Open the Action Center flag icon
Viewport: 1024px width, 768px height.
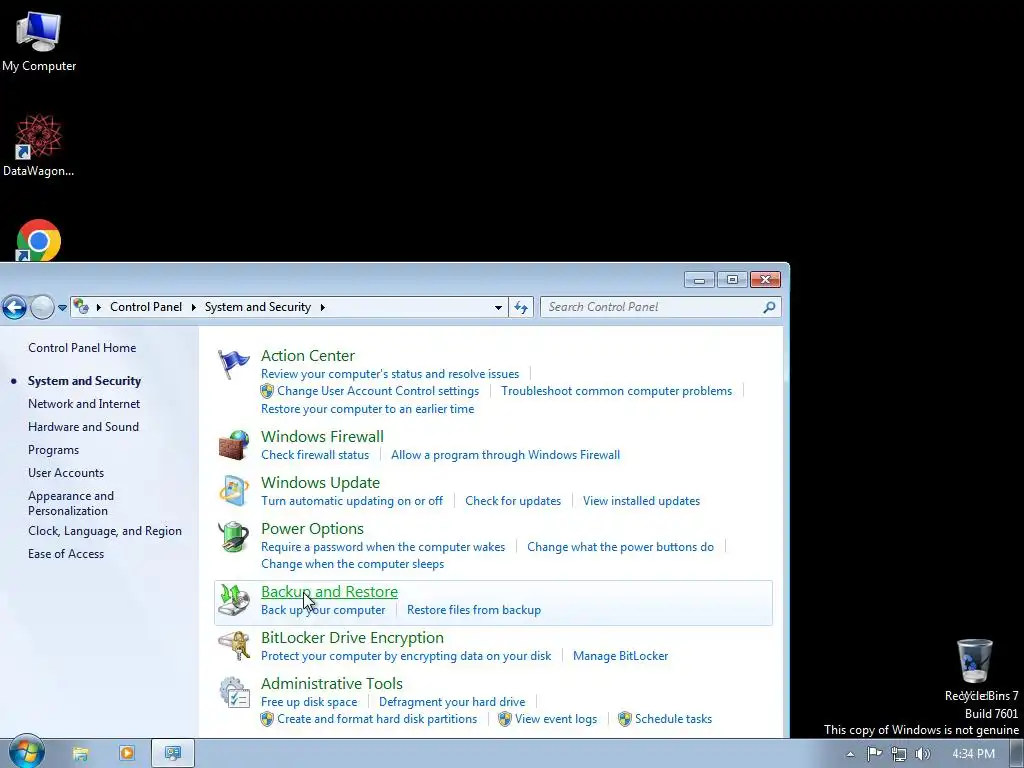click(233, 364)
